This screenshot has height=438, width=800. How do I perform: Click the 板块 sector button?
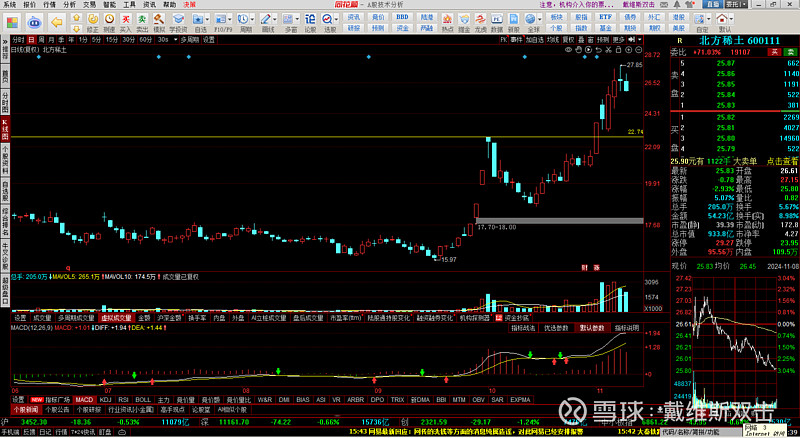556,17
